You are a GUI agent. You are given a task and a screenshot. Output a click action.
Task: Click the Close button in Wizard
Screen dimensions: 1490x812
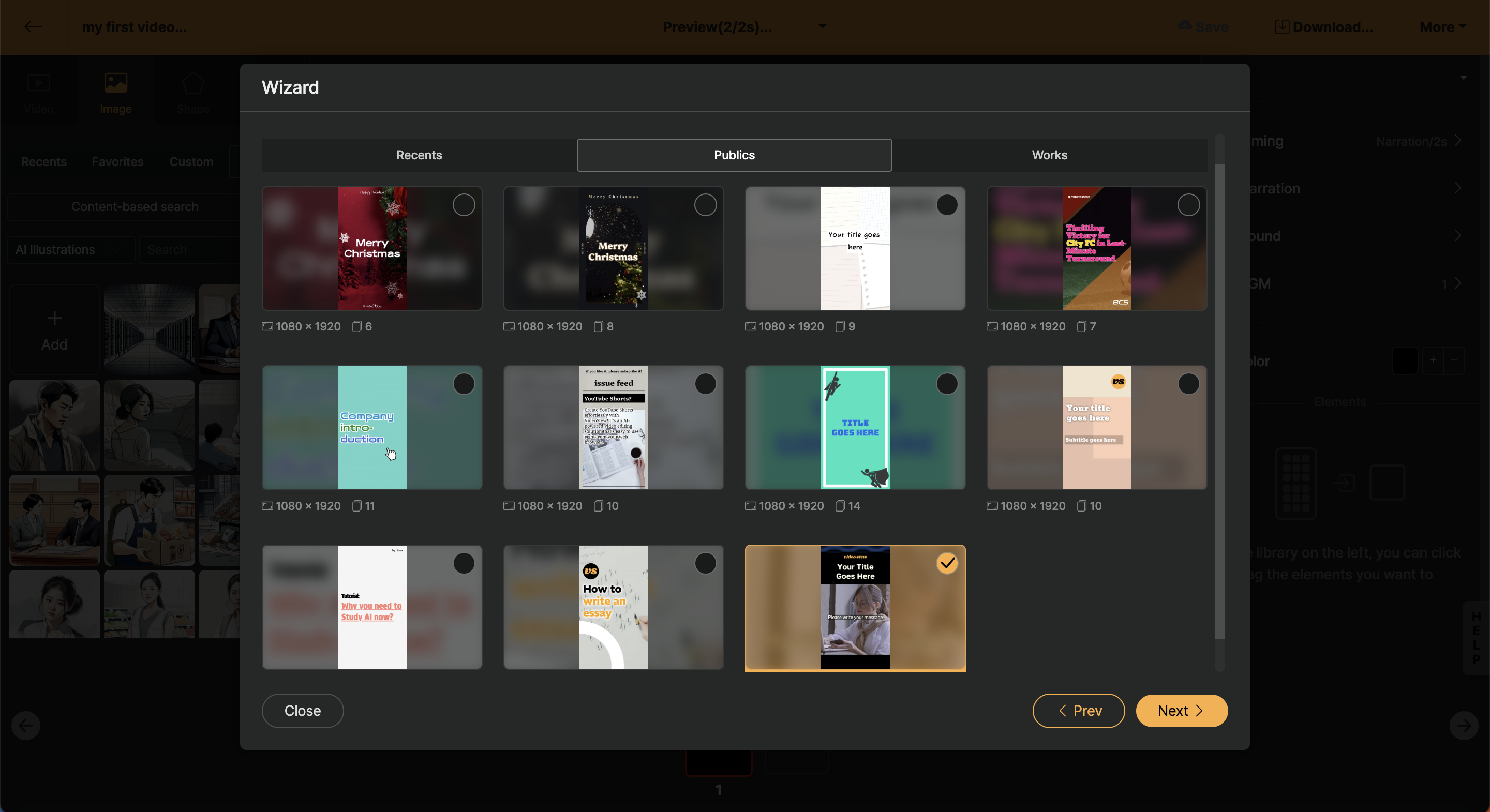[302, 711]
